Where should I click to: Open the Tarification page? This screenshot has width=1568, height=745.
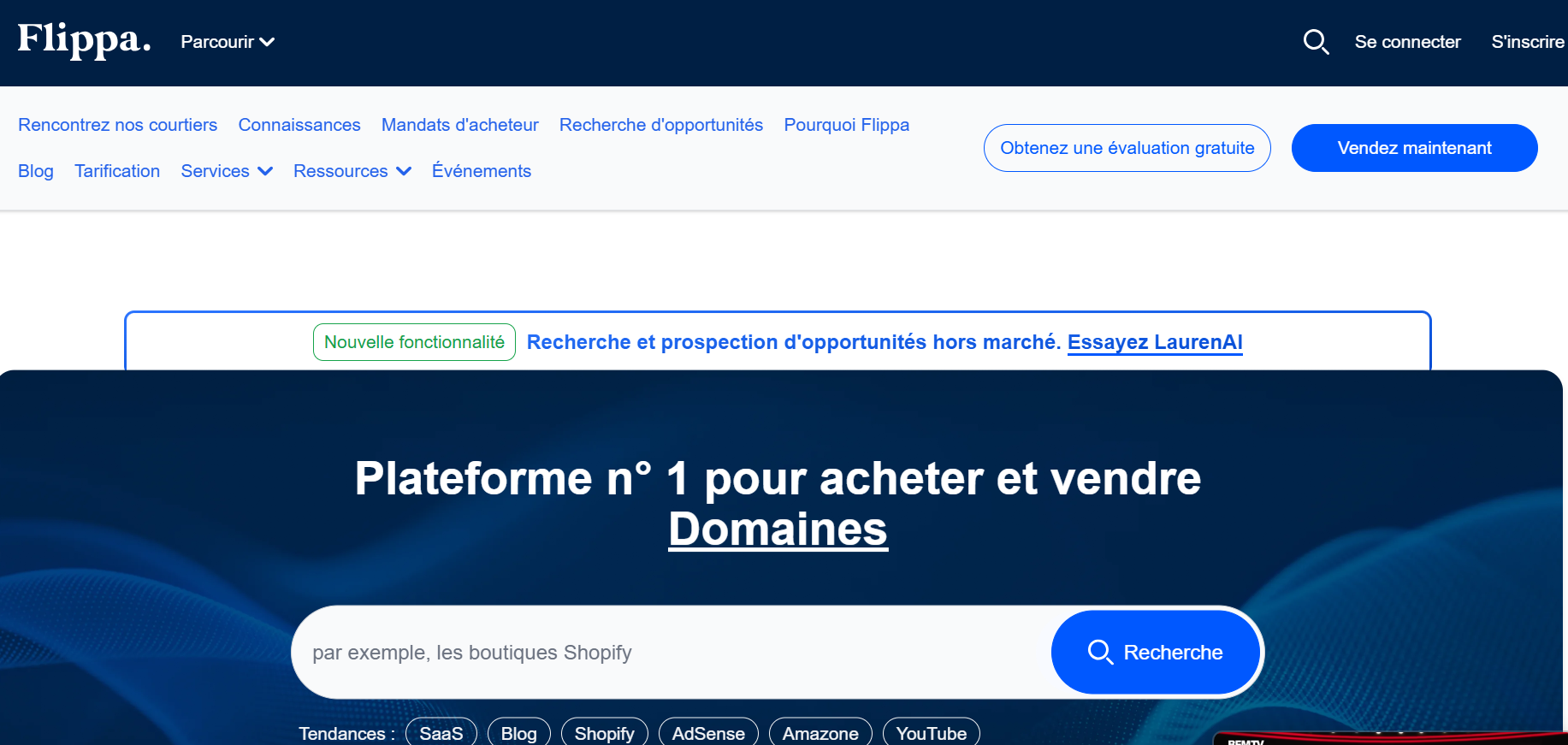point(117,171)
